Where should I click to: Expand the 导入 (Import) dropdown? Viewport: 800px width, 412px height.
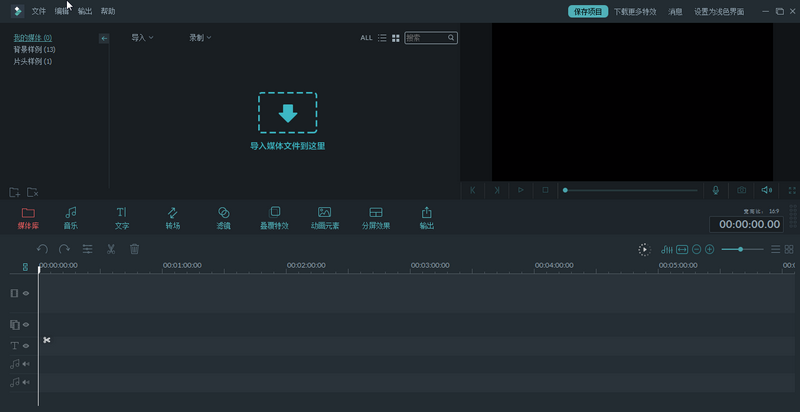coord(142,38)
